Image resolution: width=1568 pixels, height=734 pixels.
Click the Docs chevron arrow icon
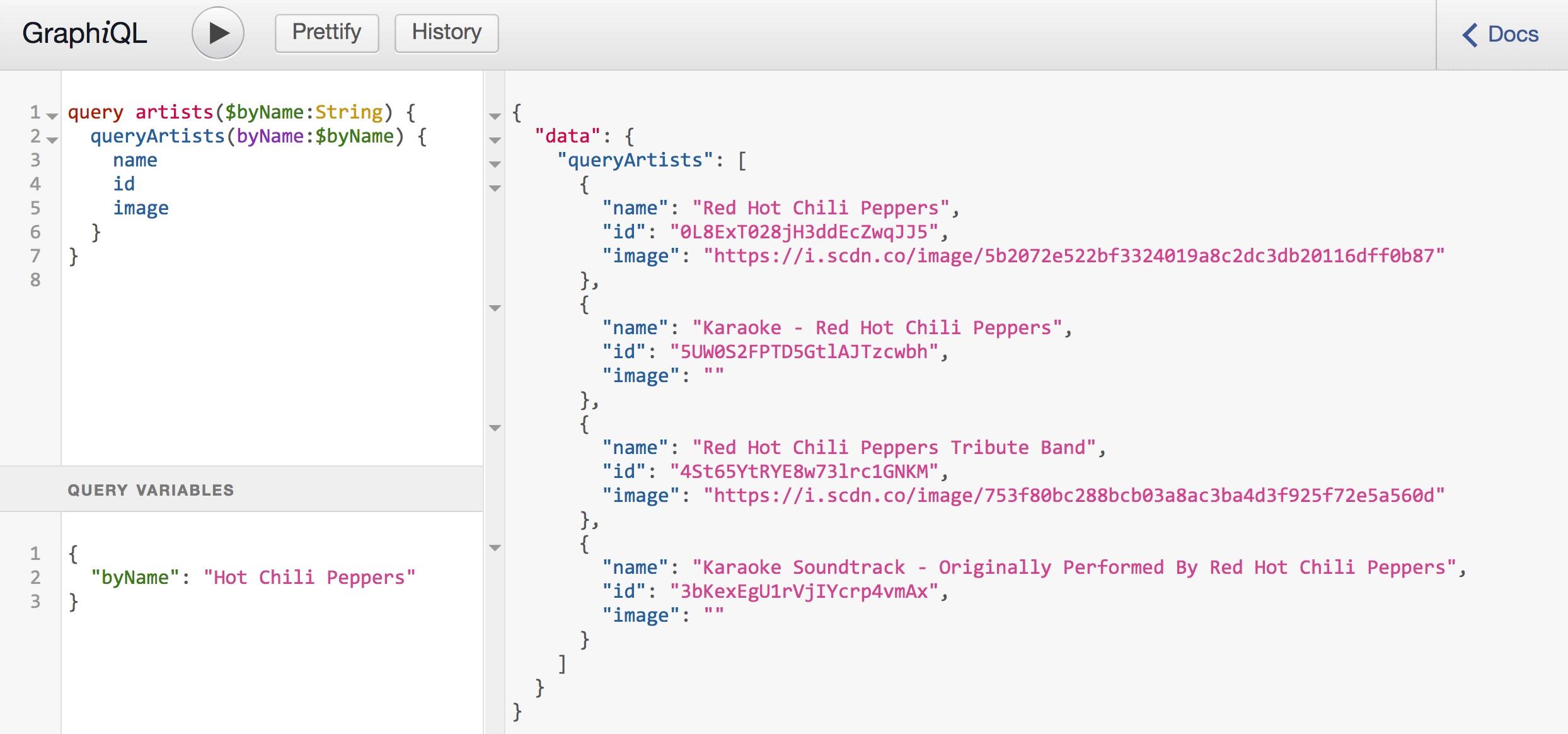click(1470, 35)
